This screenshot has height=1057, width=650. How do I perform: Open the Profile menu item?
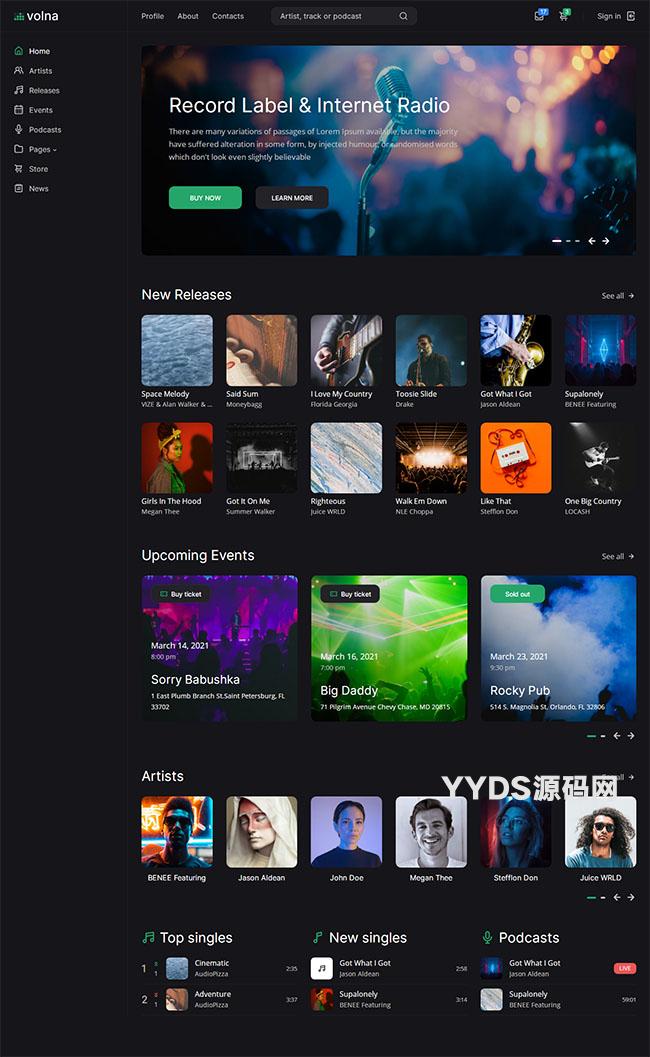(x=152, y=16)
